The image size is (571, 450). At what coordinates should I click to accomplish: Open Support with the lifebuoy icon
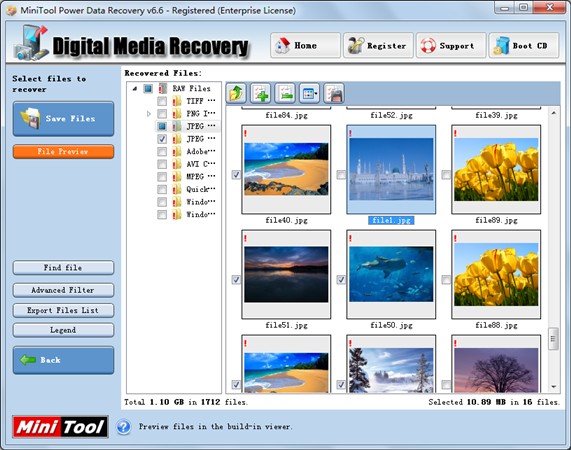[451, 46]
